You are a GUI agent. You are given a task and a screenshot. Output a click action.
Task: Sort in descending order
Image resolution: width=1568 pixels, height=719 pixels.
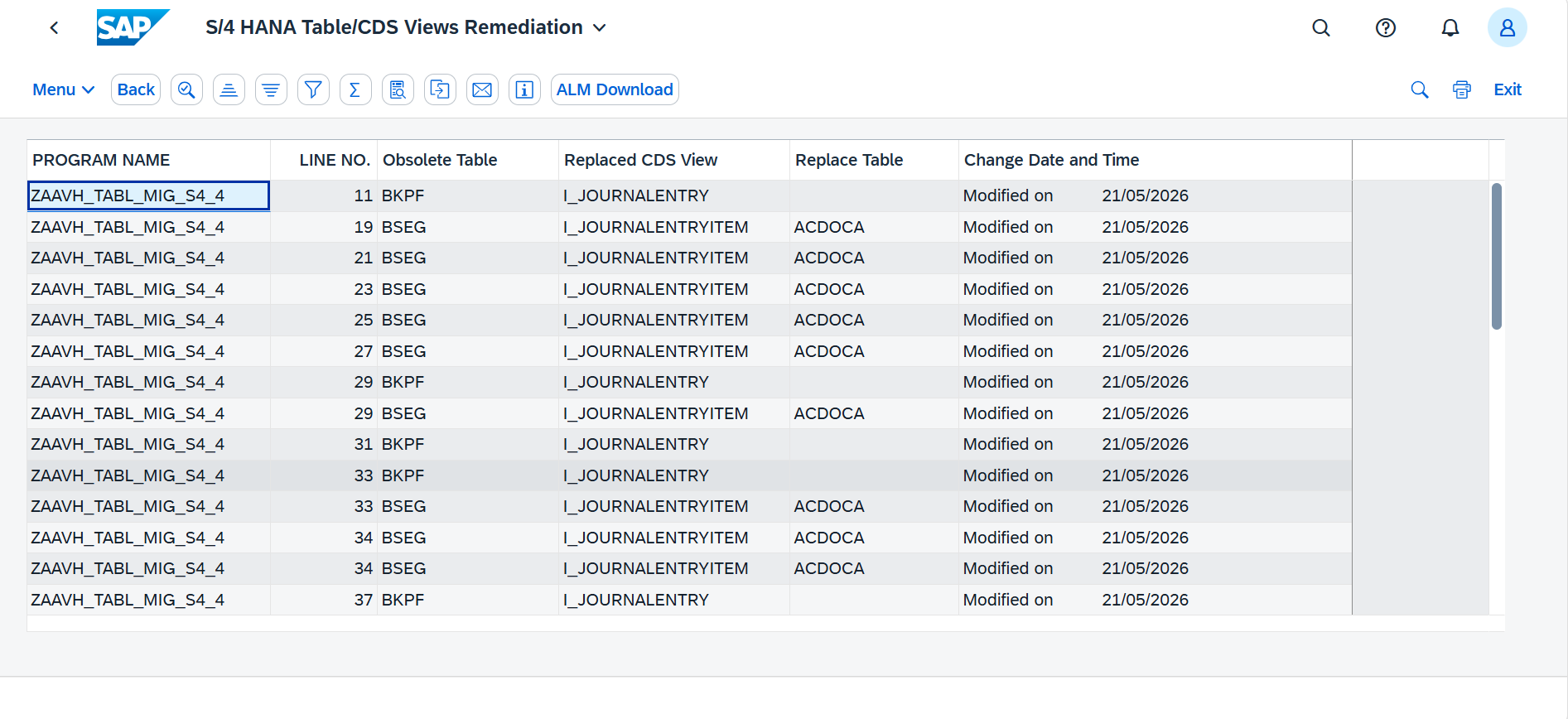pyautogui.click(x=271, y=89)
